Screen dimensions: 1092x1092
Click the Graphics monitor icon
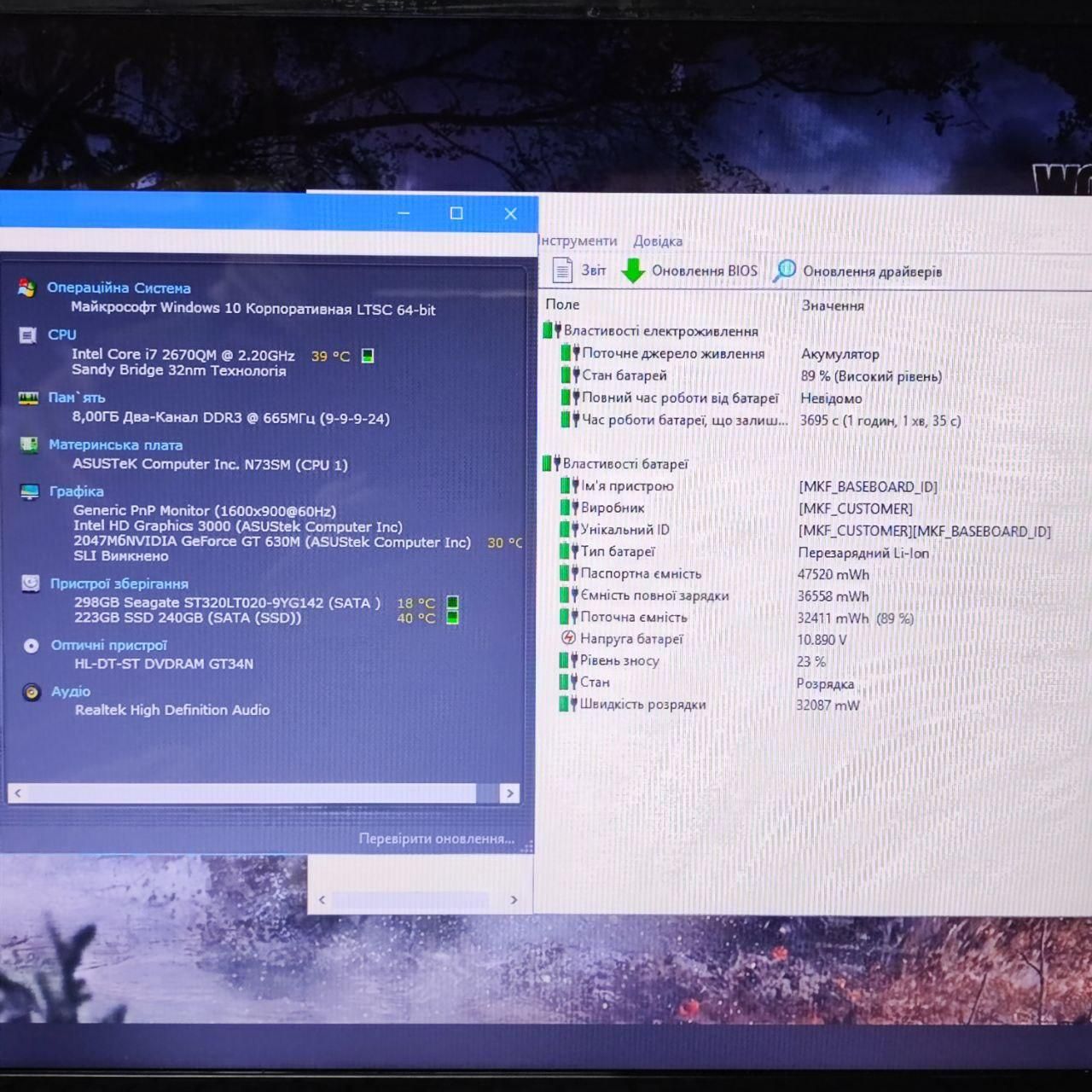coord(30,491)
